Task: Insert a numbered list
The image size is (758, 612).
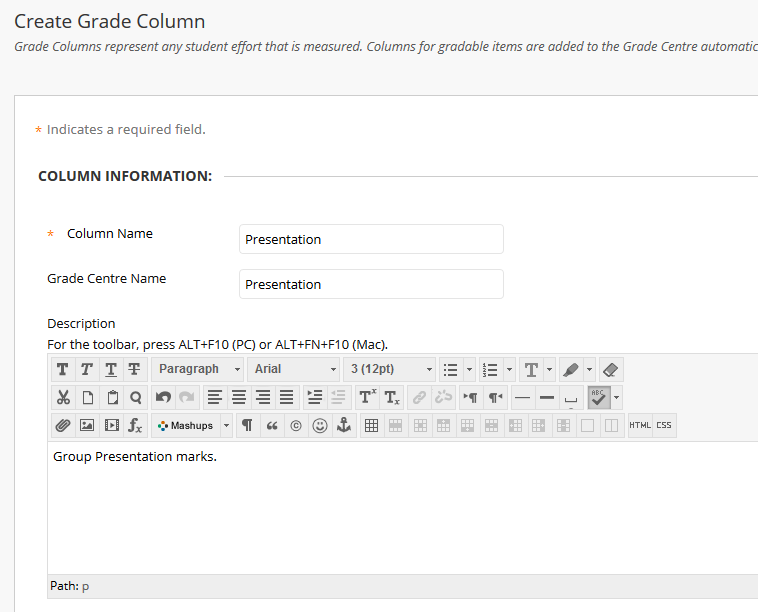Action: [491, 370]
